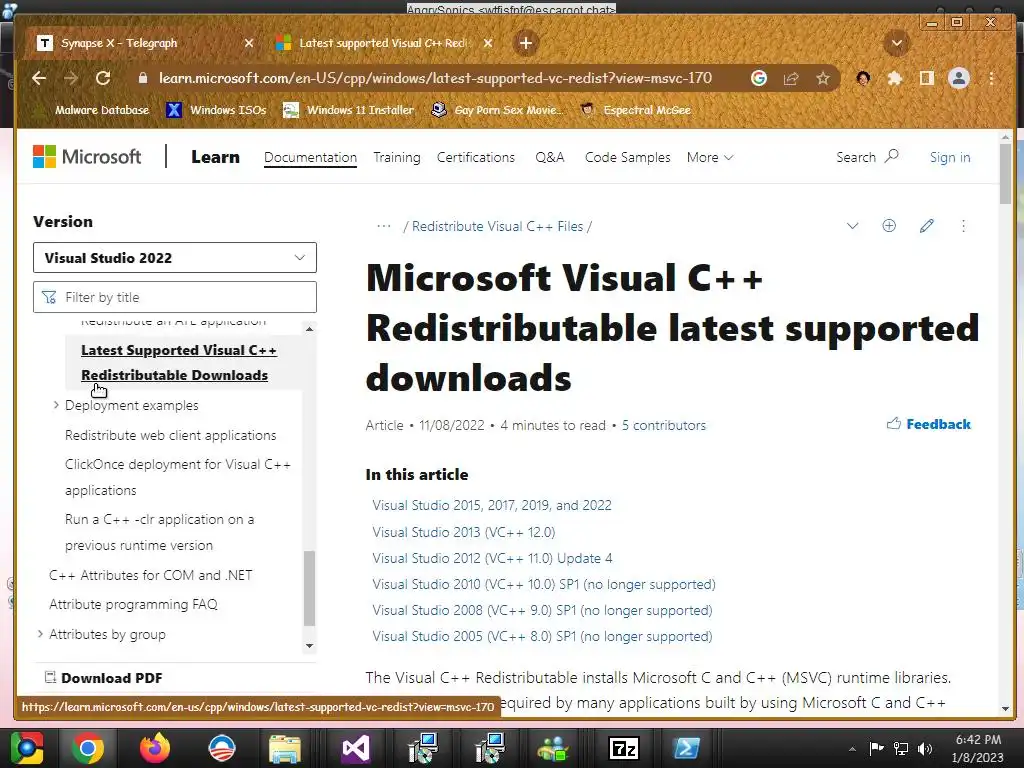Close the Synapse X - Telegraph tab
The width and height of the screenshot is (1024, 768).
tap(249, 43)
